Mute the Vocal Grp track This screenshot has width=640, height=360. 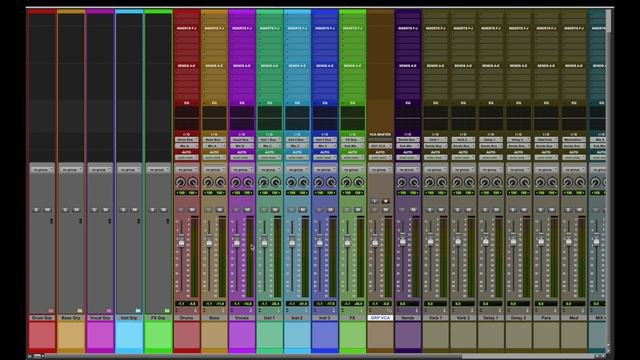tap(106, 210)
